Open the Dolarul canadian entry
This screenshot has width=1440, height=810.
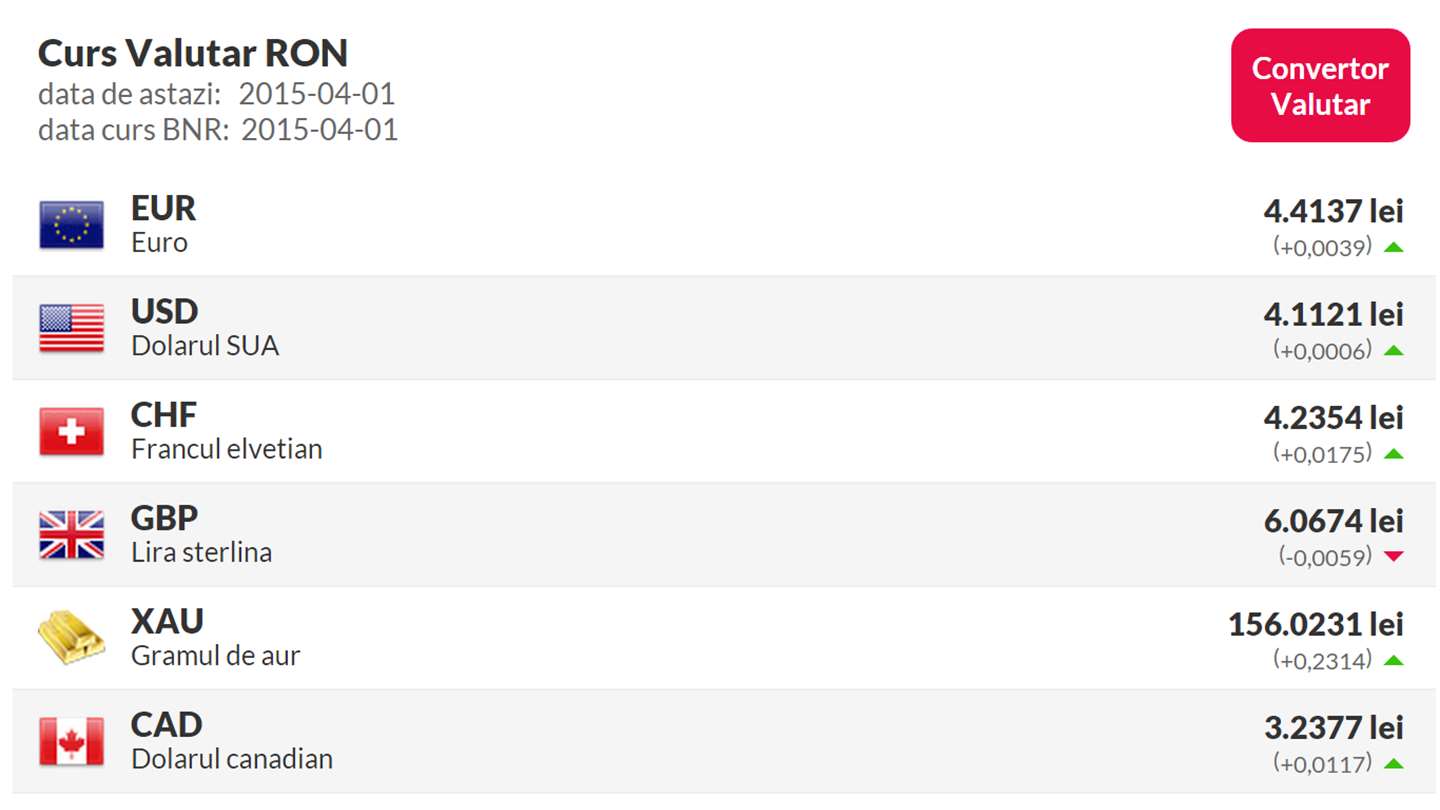tap(231, 759)
